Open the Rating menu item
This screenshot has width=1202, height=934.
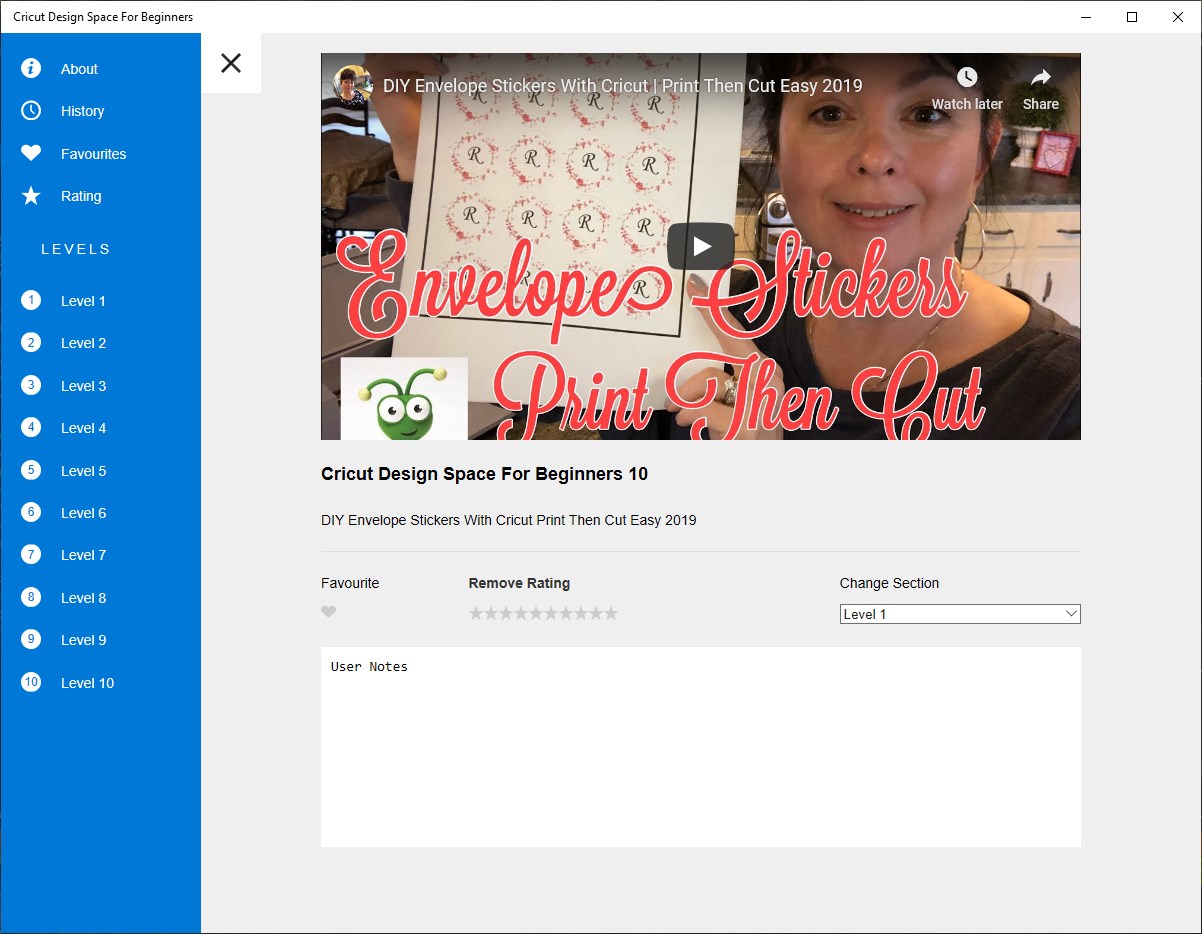pyautogui.click(x=81, y=196)
